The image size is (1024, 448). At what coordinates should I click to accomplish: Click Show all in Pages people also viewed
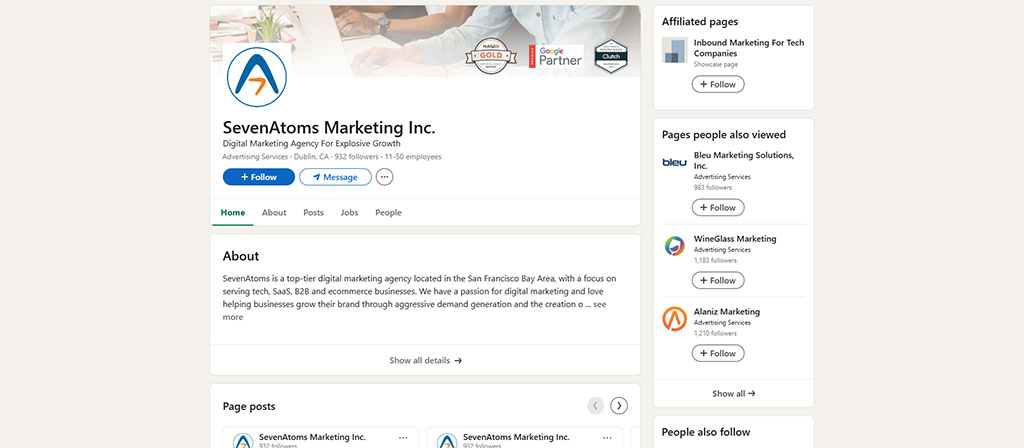[x=733, y=394]
